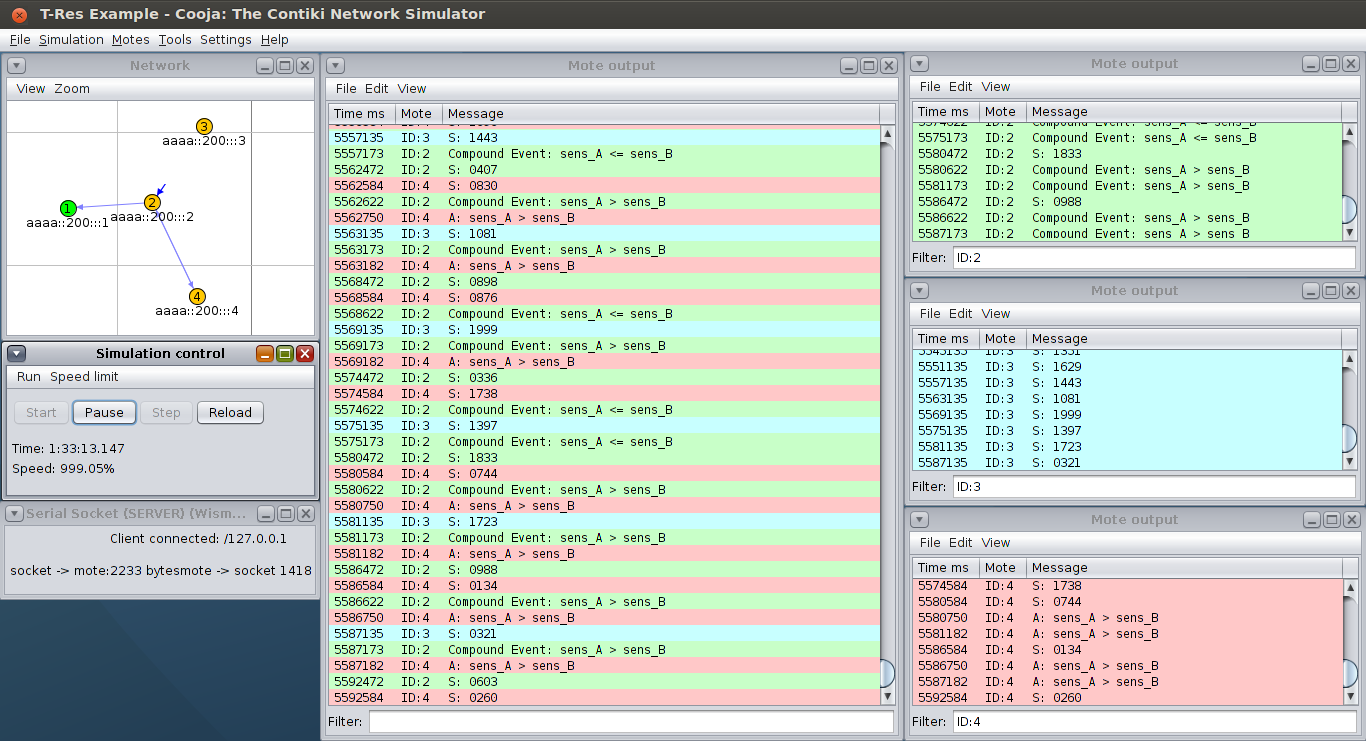Click the Start simulation button
This screenshot has width=1366, height=741.
[41, 412]
